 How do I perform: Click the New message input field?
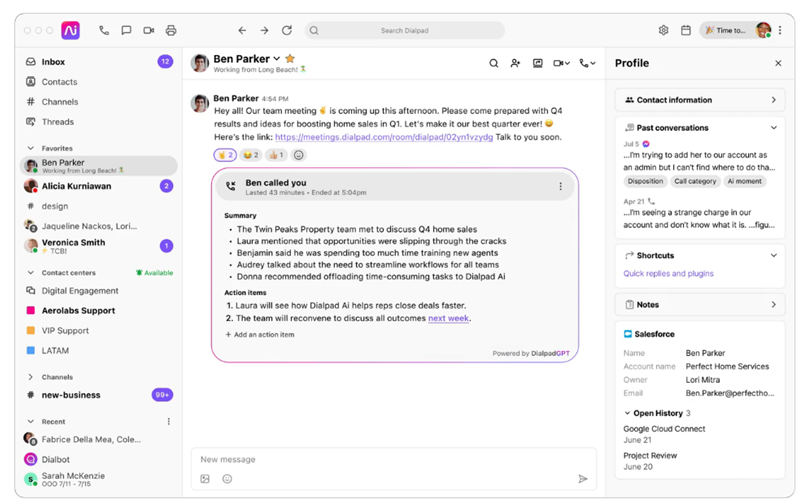point(390,459)
